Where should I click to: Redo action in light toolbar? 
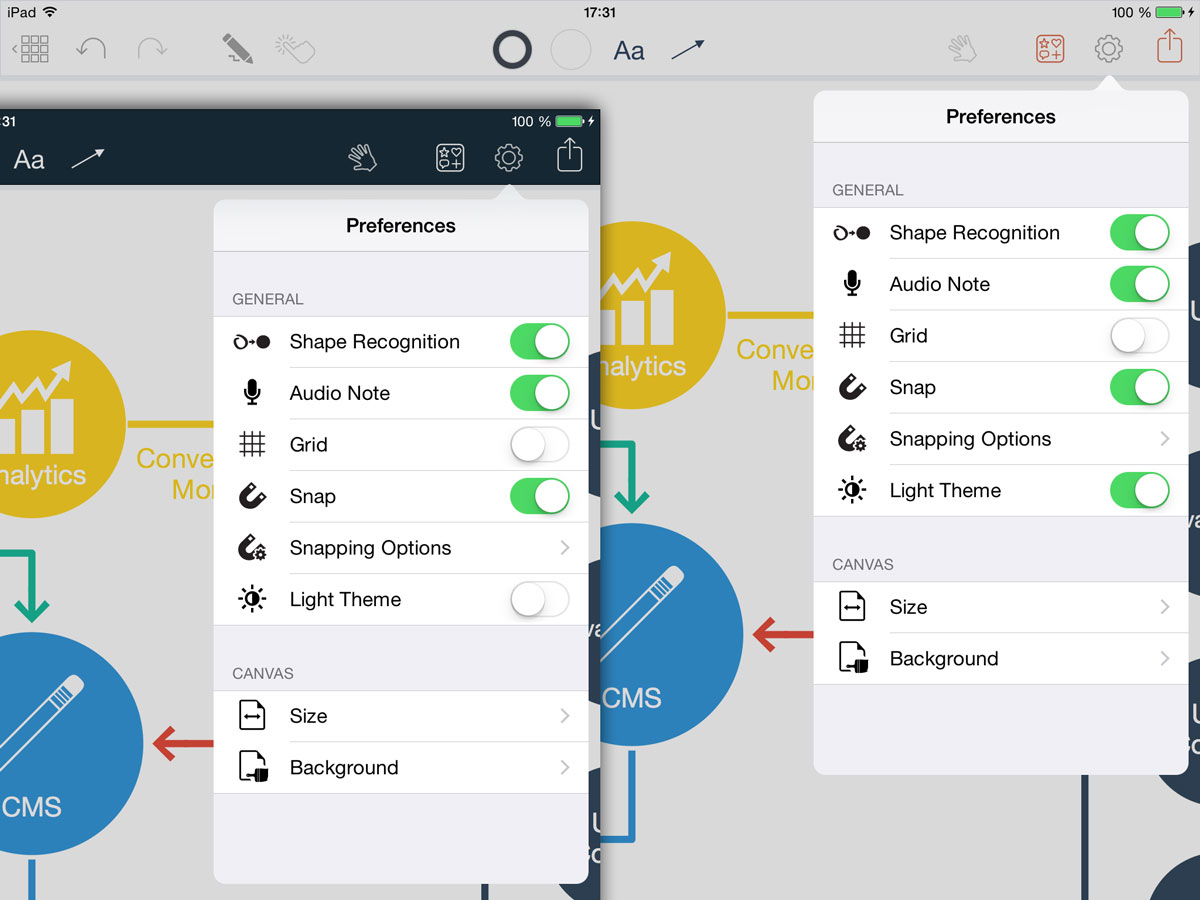tap(152, 49)
